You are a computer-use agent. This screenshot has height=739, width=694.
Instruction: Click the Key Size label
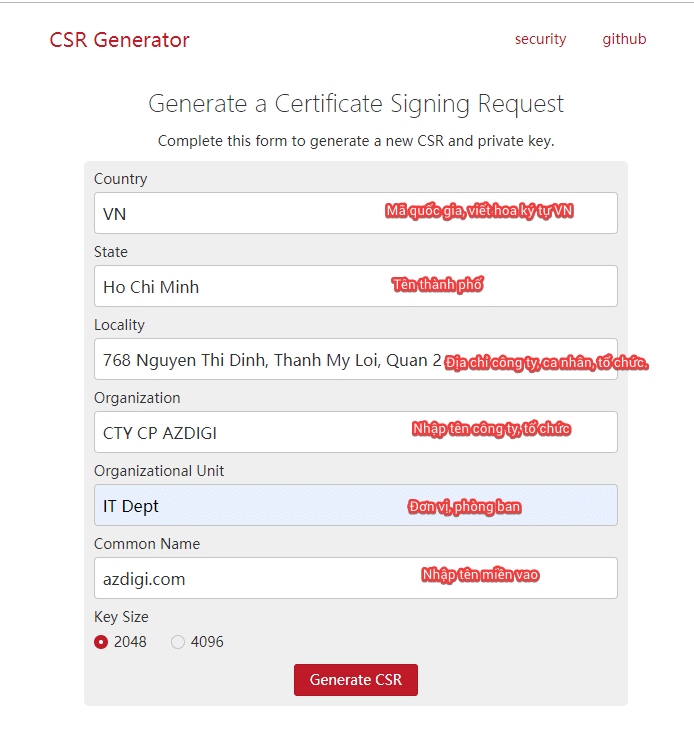coord(121,617)
